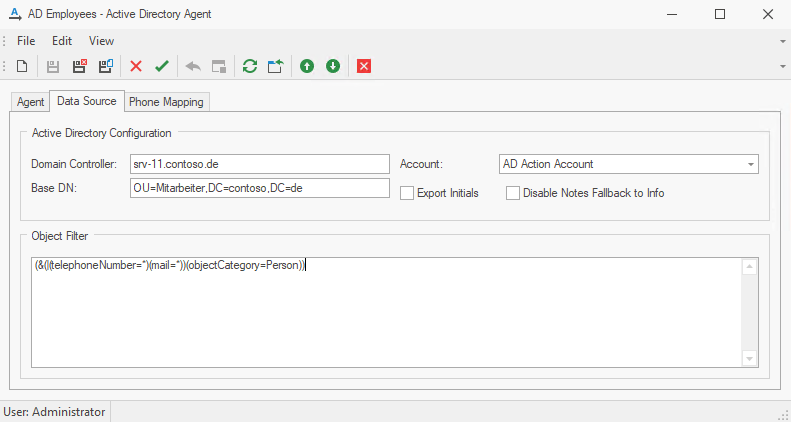Select the Data Source tab
791x422 pixels.
coord(87,101)
